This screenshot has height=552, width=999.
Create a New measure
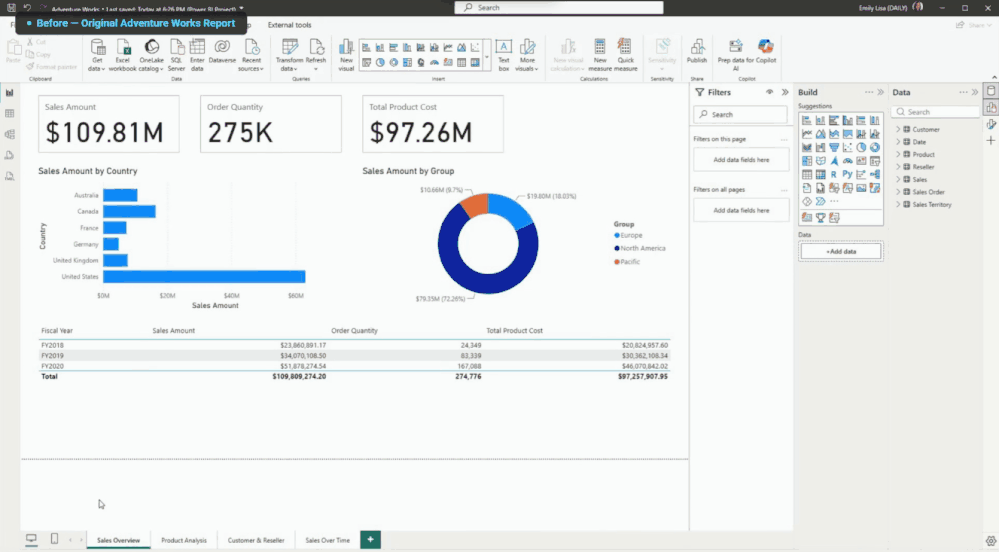tap(600, 55)
